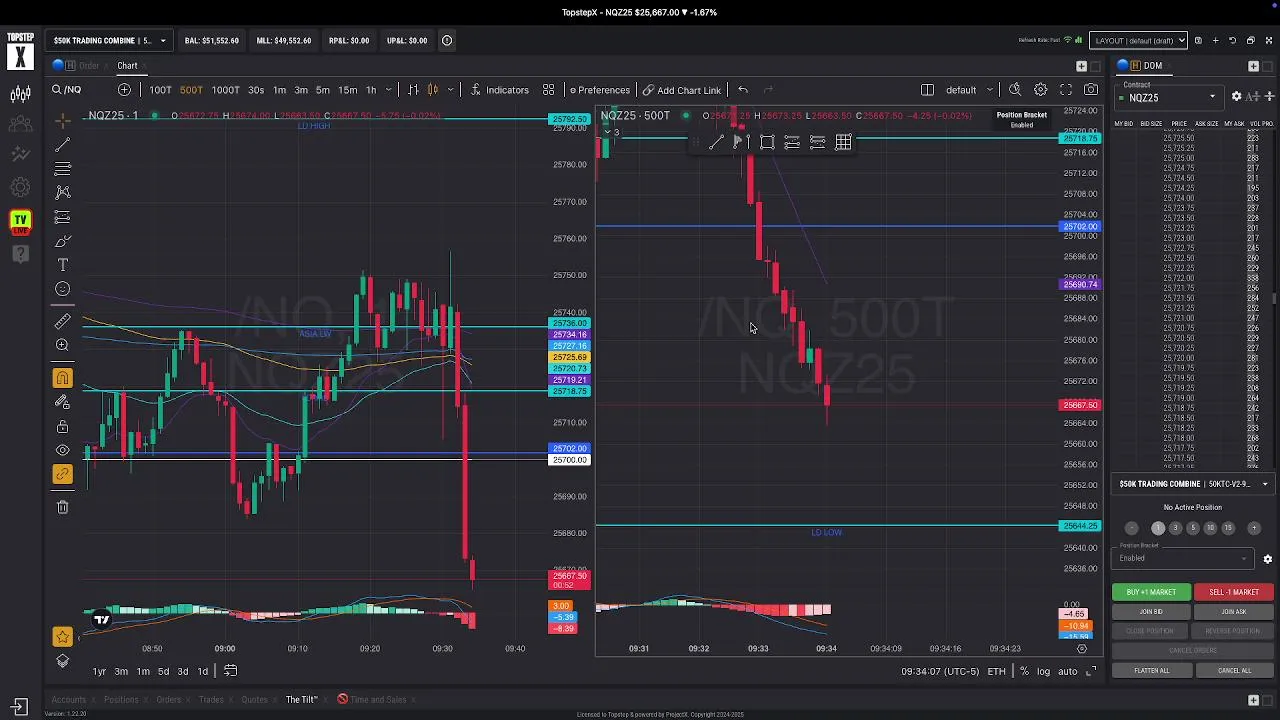1280x720 pixels.
Task: Select the brush drawing tool
Action: click(x=62, y=241)
